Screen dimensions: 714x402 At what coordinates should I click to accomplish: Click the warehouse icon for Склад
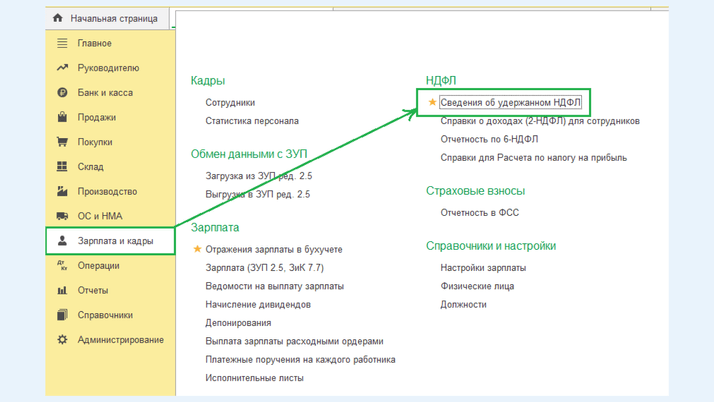62,167
